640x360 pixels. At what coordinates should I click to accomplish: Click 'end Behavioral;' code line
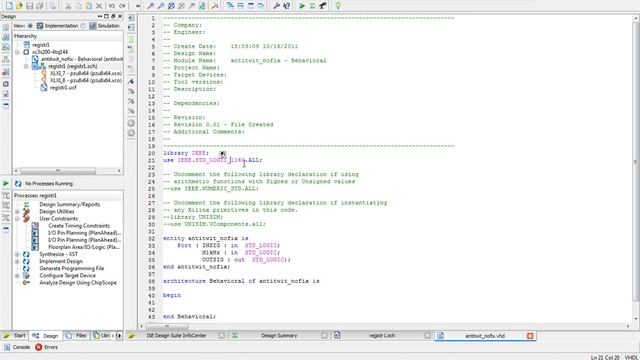(189, 316)
